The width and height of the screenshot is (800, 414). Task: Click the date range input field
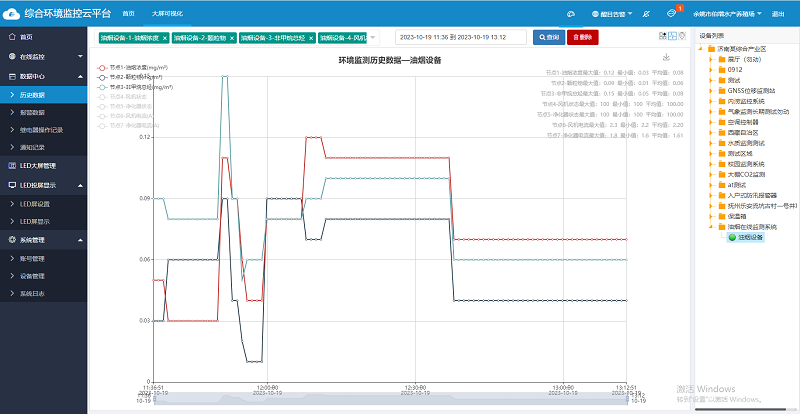[461, 37]
